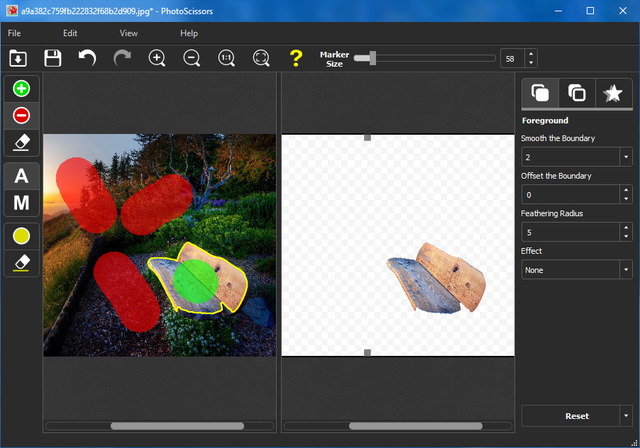Open the File menu

[15, 33]
